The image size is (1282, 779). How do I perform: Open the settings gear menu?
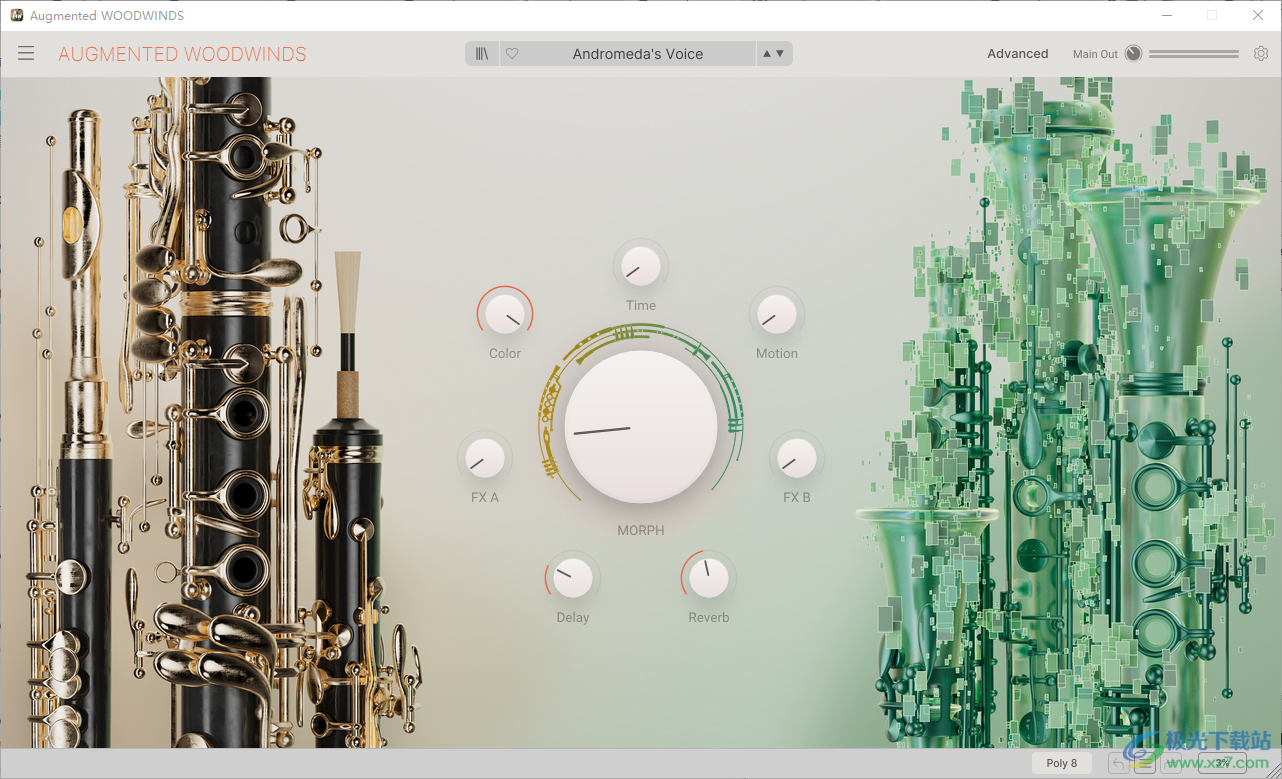[x=1260, y=53]
